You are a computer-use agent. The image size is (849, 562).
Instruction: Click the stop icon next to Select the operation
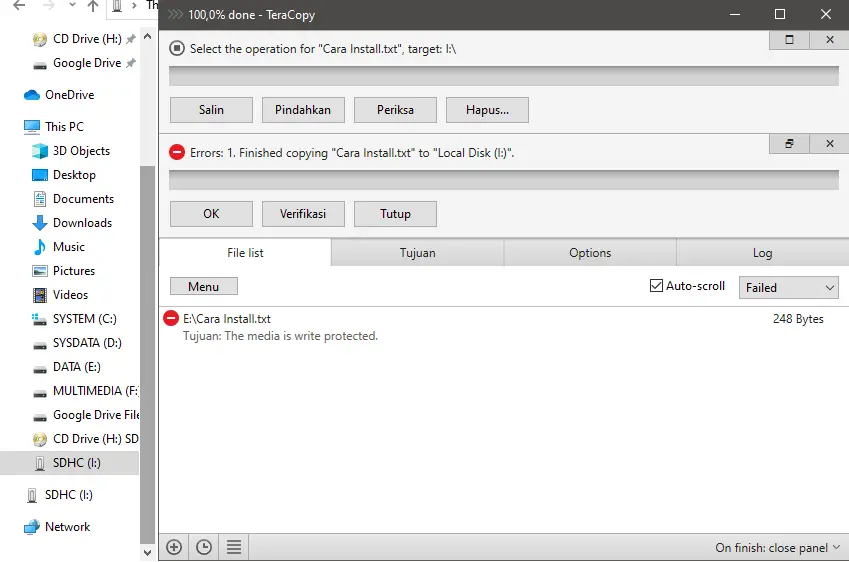click(x=177, y=48)
